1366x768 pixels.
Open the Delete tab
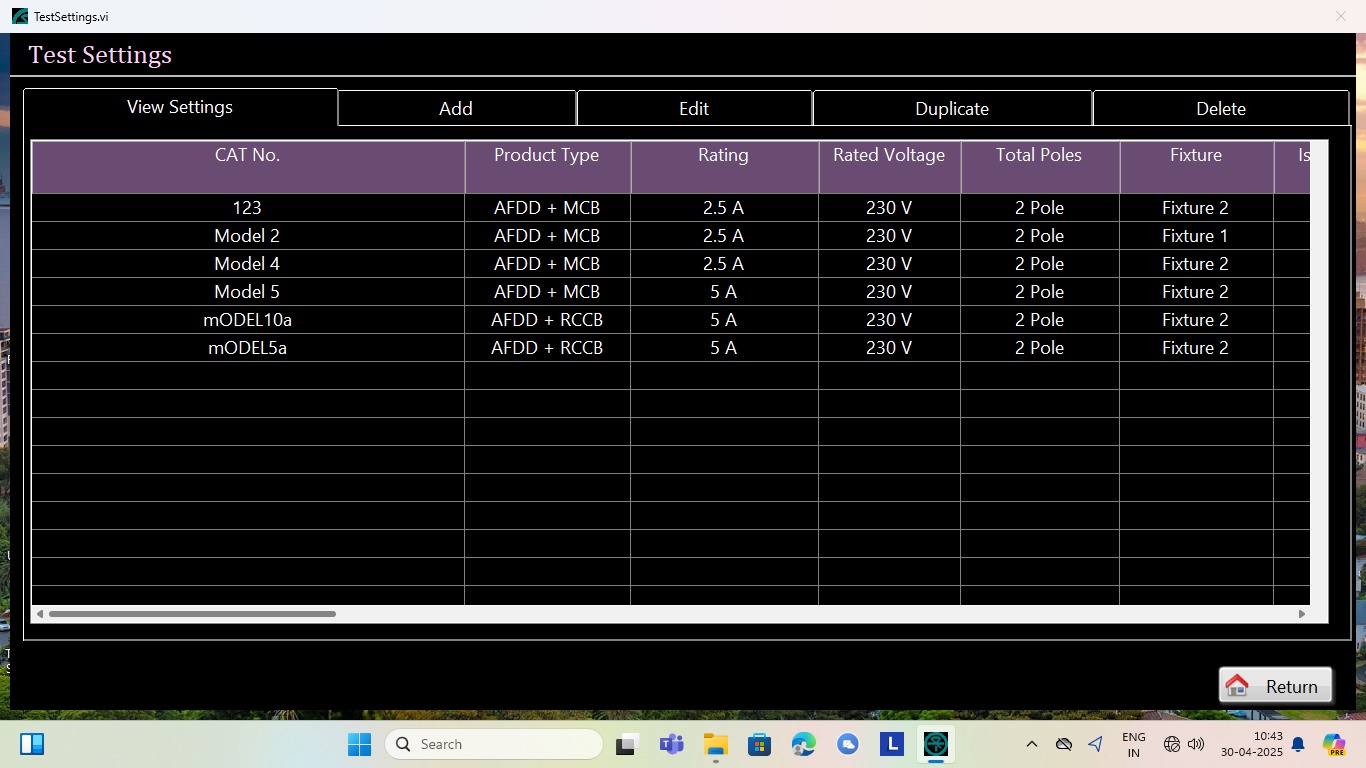[1221, 108]
